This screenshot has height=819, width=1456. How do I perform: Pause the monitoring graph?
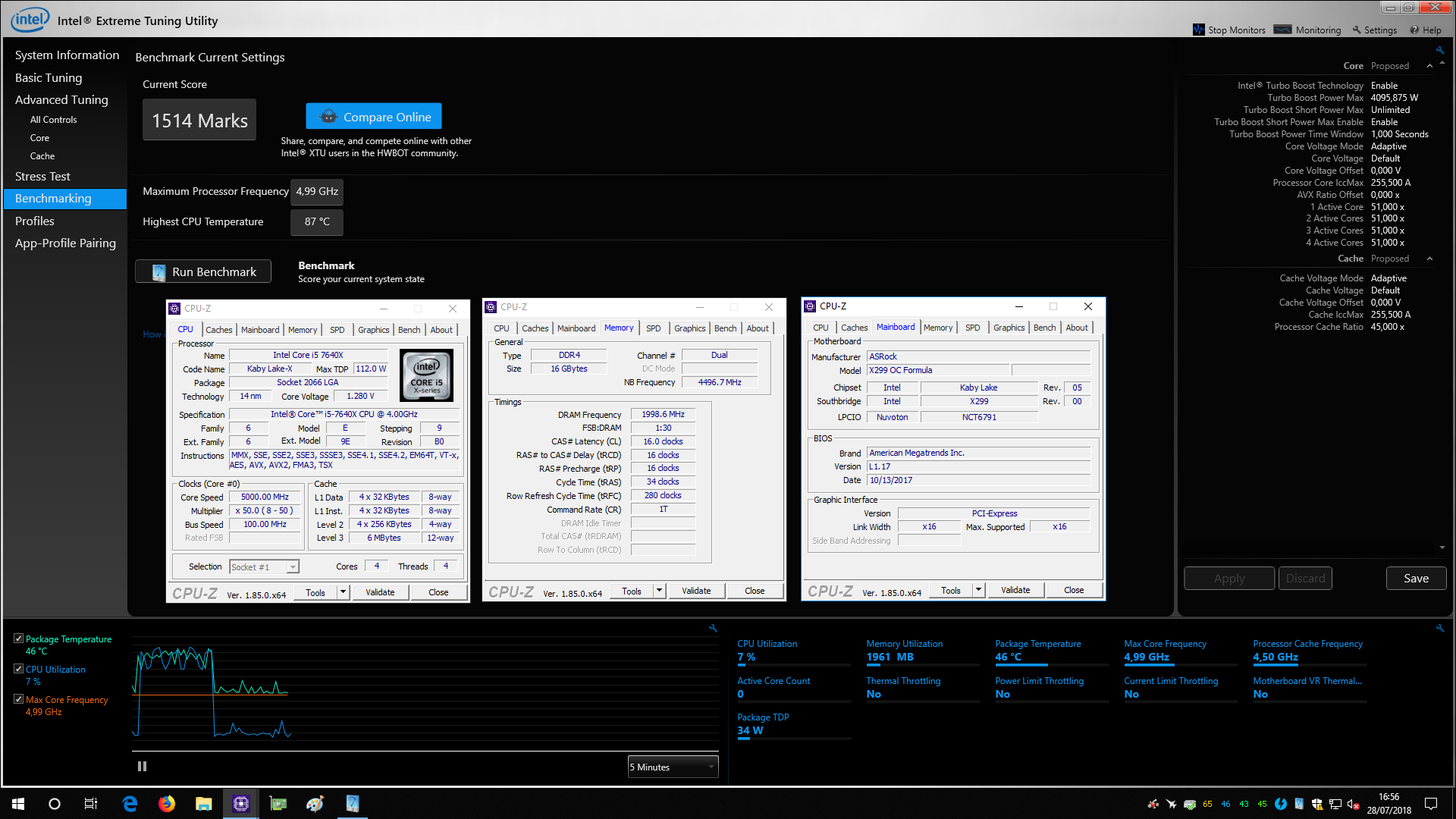142,767
